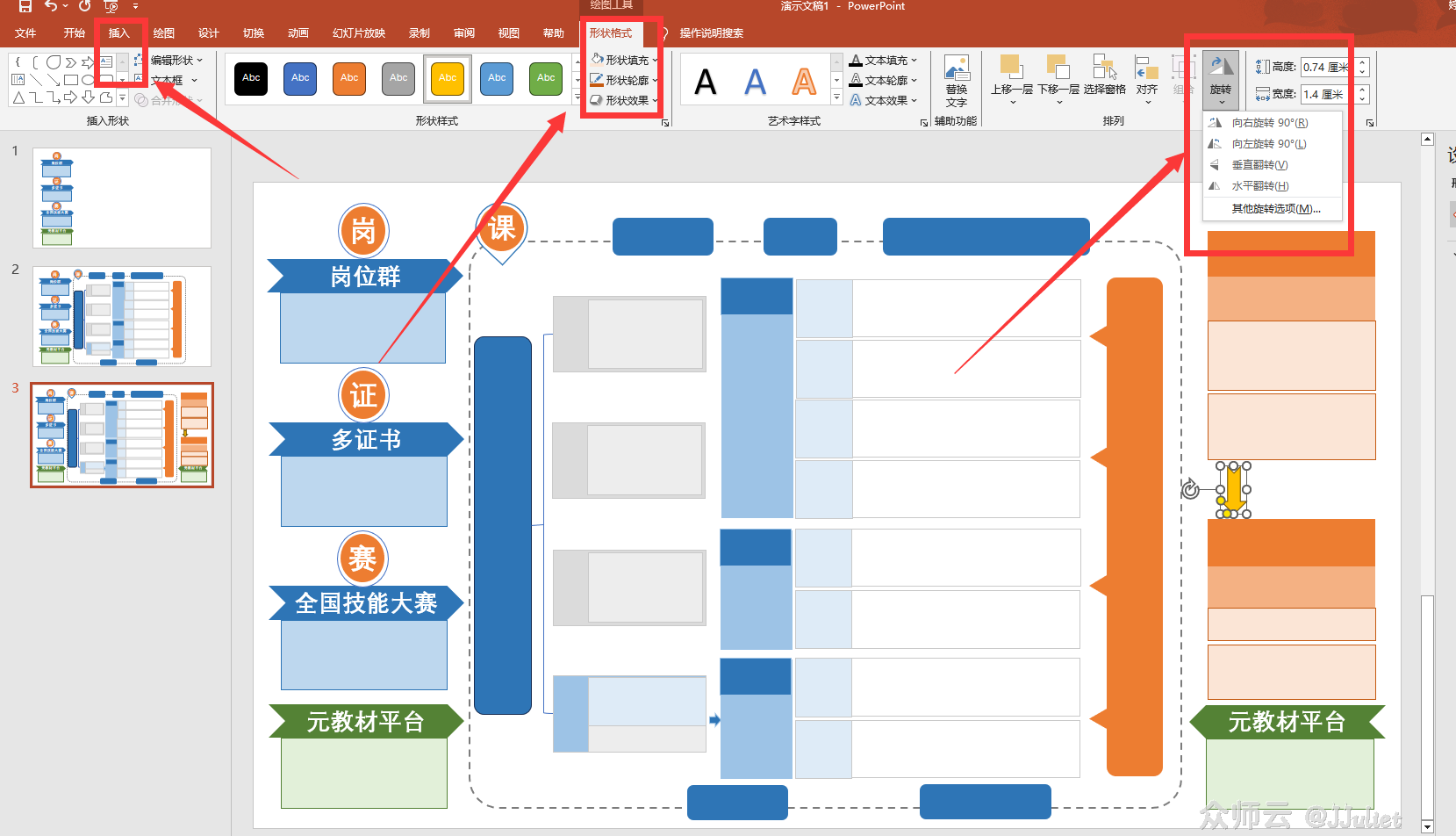1456x836 pixels.
Task: Select the 形状格式 tab
Action: click(x=611, y=33)
